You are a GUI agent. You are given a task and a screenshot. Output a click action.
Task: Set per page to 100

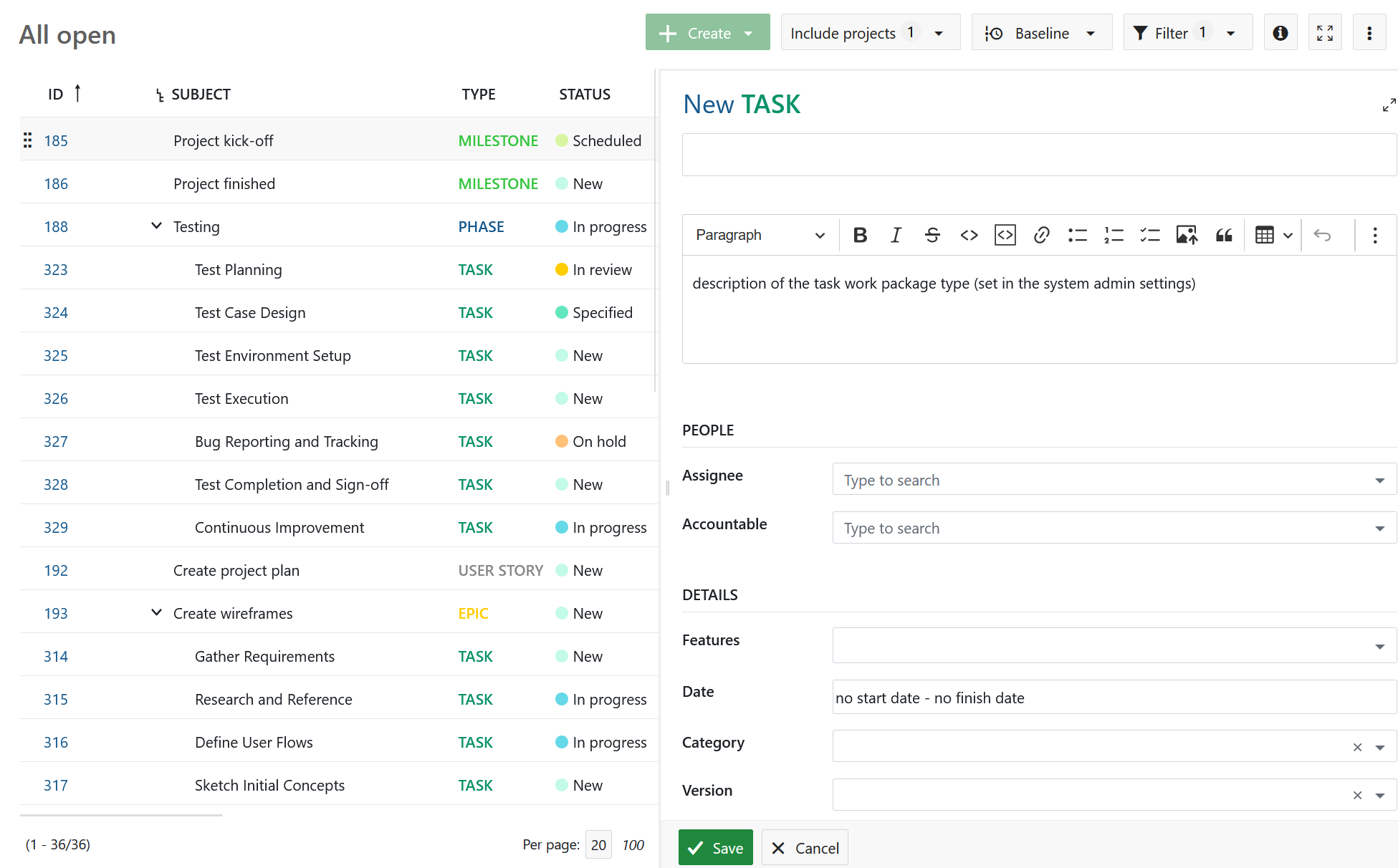[633, 845]
